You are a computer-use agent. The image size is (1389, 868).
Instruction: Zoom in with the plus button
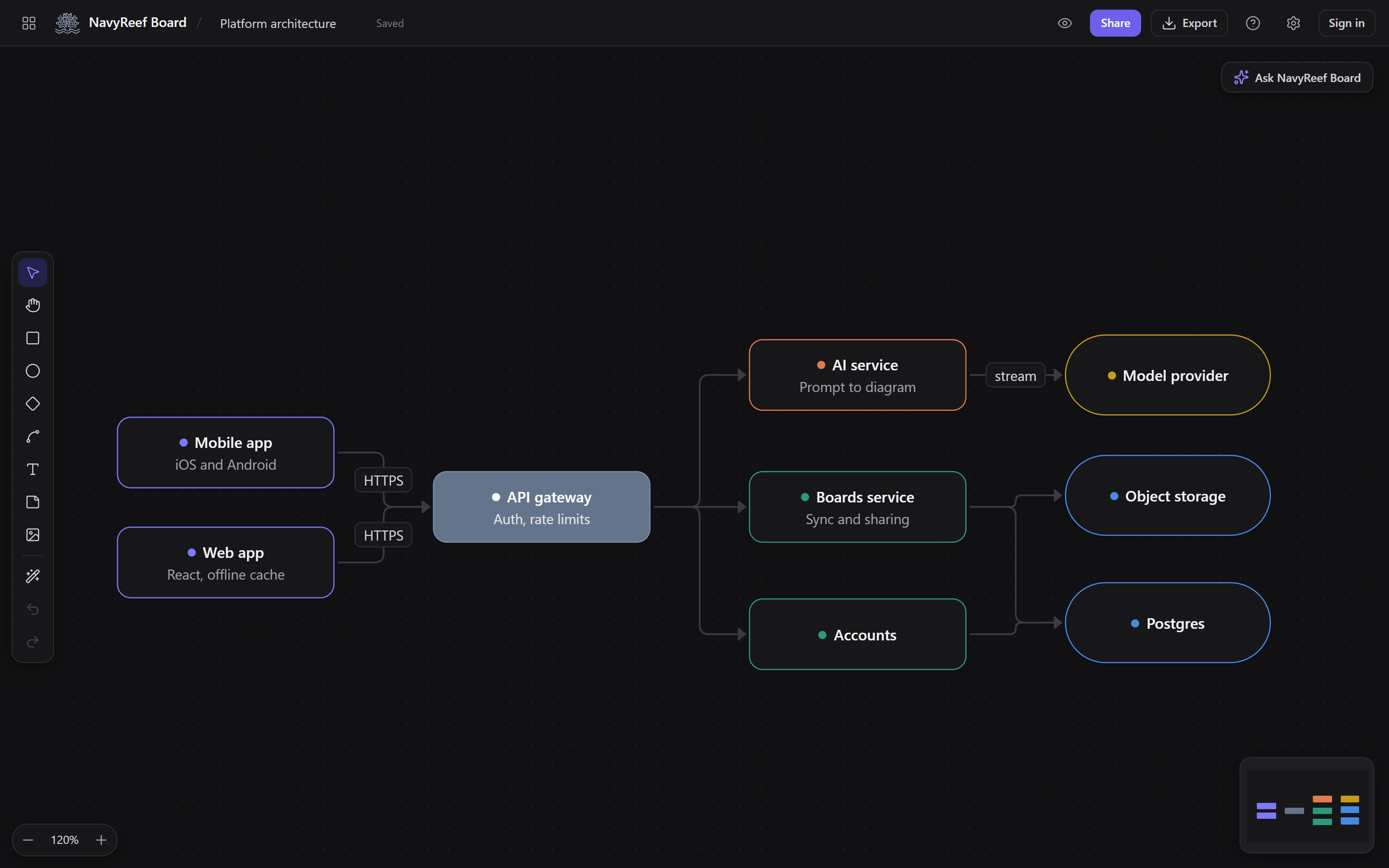(101, 840)
